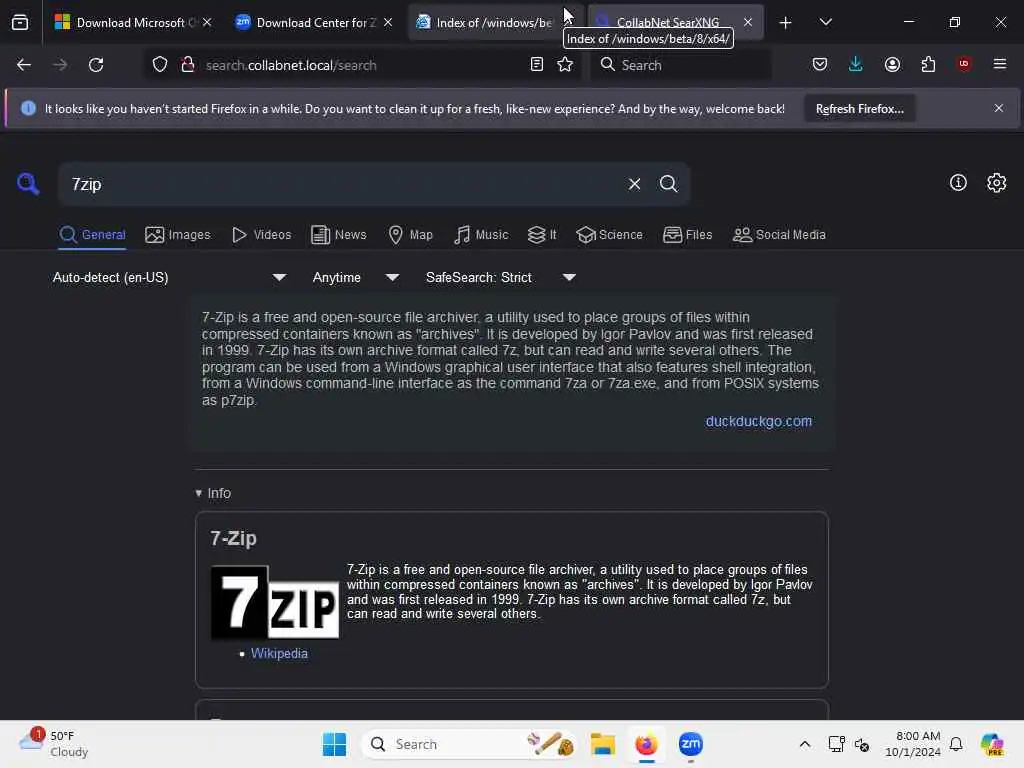1024x768 pixels.
Task: Close the Download Microsoft tab
Action: (x=207, y=22)
